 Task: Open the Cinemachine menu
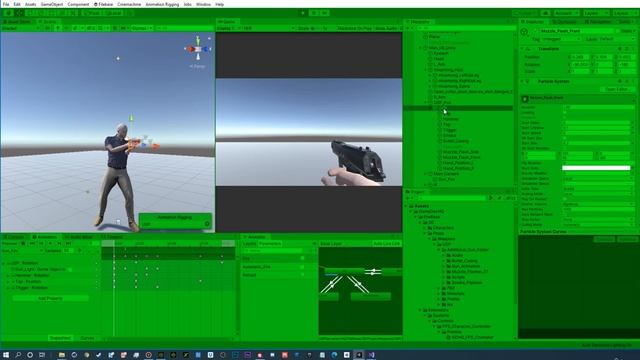click(129, 4)
